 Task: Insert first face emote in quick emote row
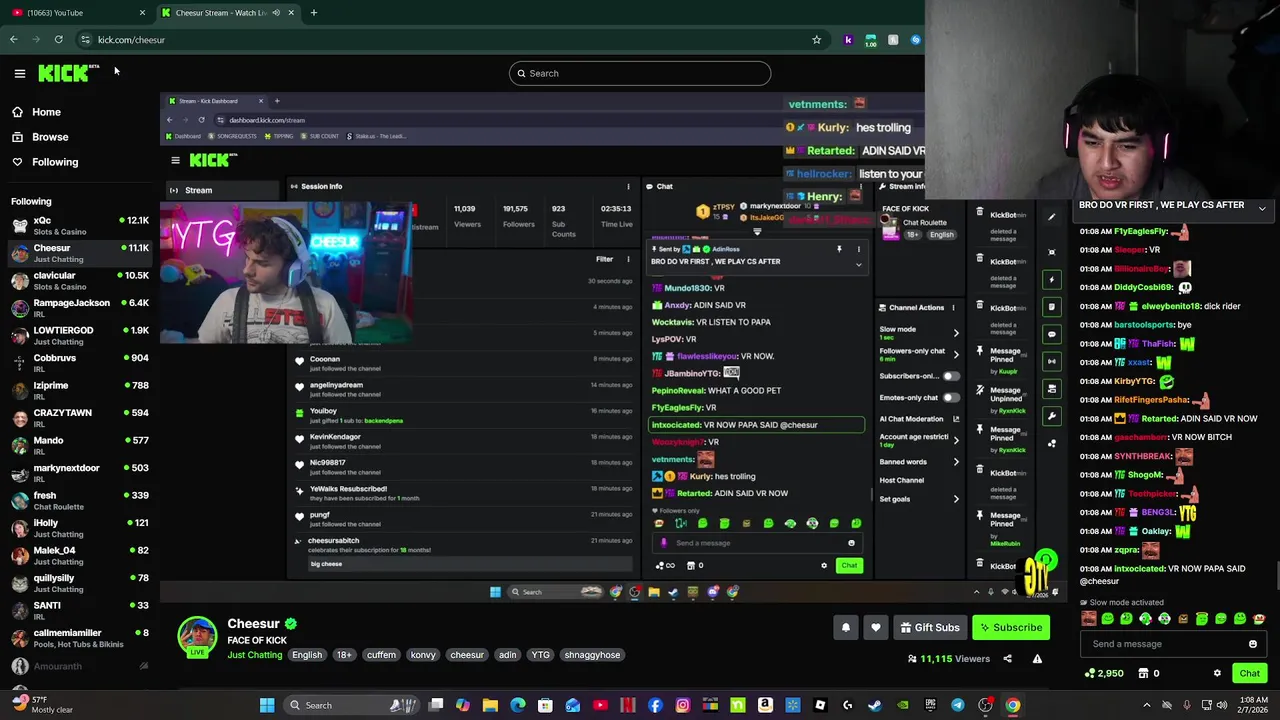tap(1089, 619)
